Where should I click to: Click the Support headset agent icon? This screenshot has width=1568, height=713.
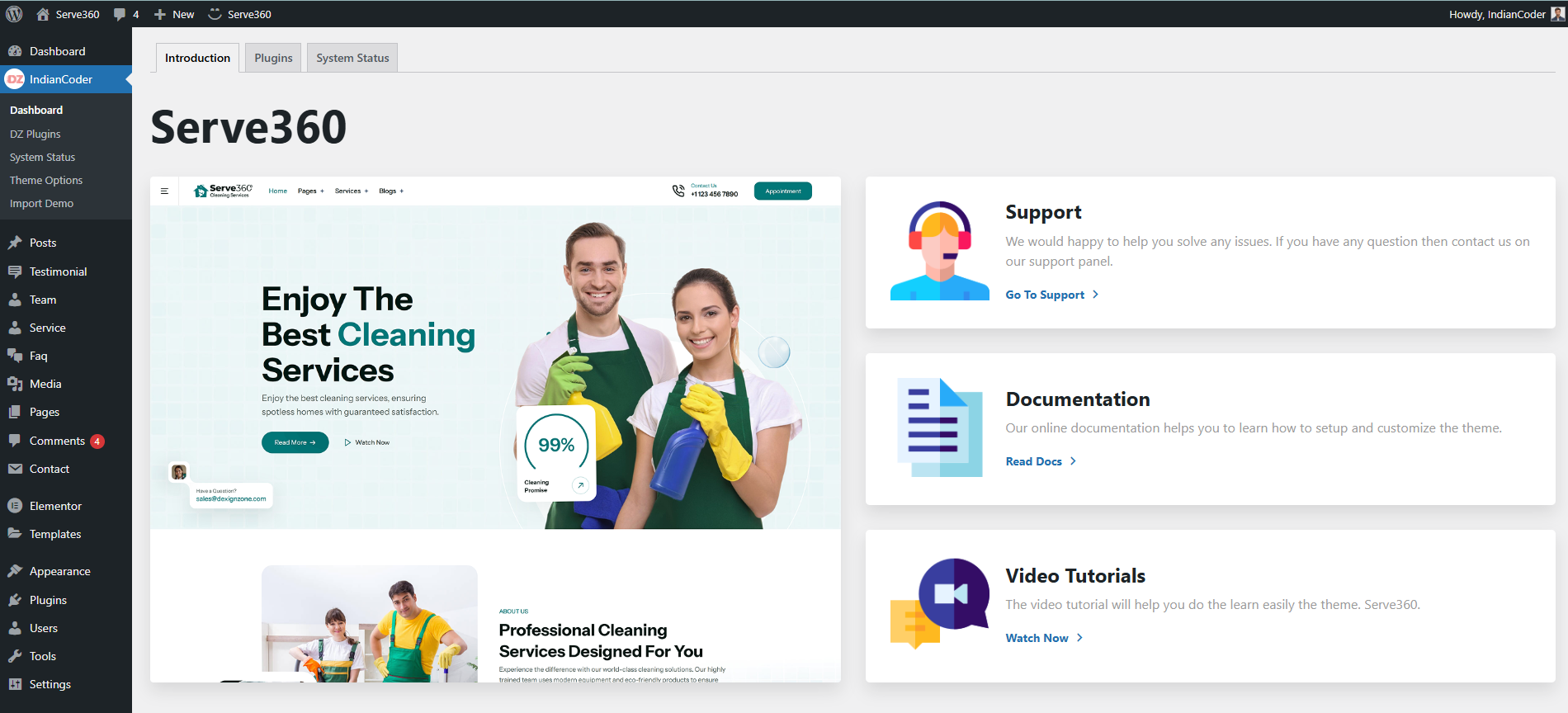coord(939,251)
